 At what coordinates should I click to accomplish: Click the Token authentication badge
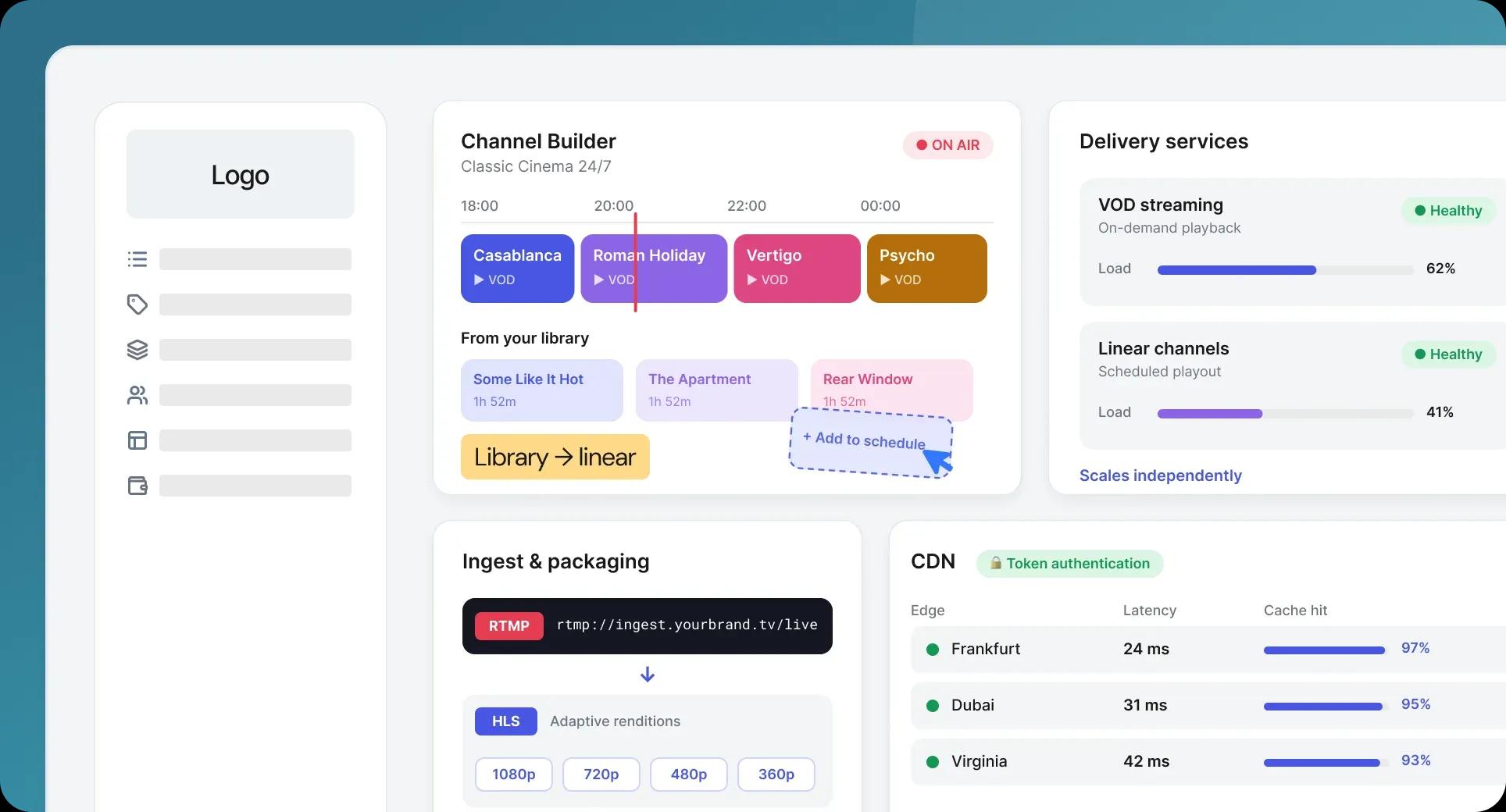(x=1069, y=564)
